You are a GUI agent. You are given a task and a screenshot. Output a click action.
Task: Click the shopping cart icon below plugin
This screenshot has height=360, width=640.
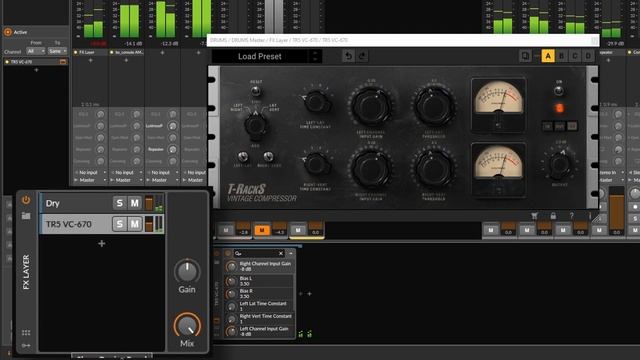click(534, 216)
